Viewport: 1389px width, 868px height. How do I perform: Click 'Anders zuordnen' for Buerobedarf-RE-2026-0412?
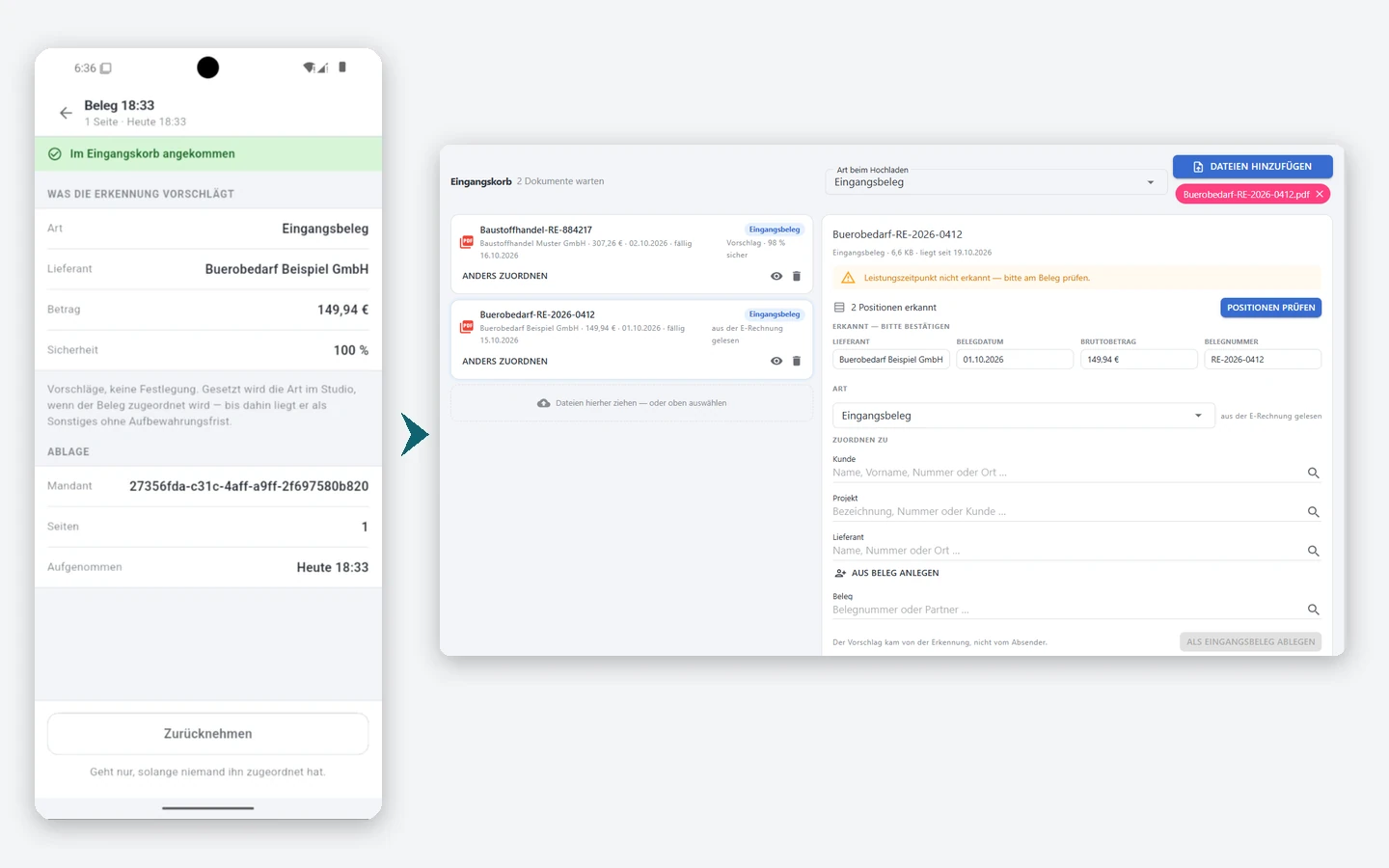pos(504,361)
